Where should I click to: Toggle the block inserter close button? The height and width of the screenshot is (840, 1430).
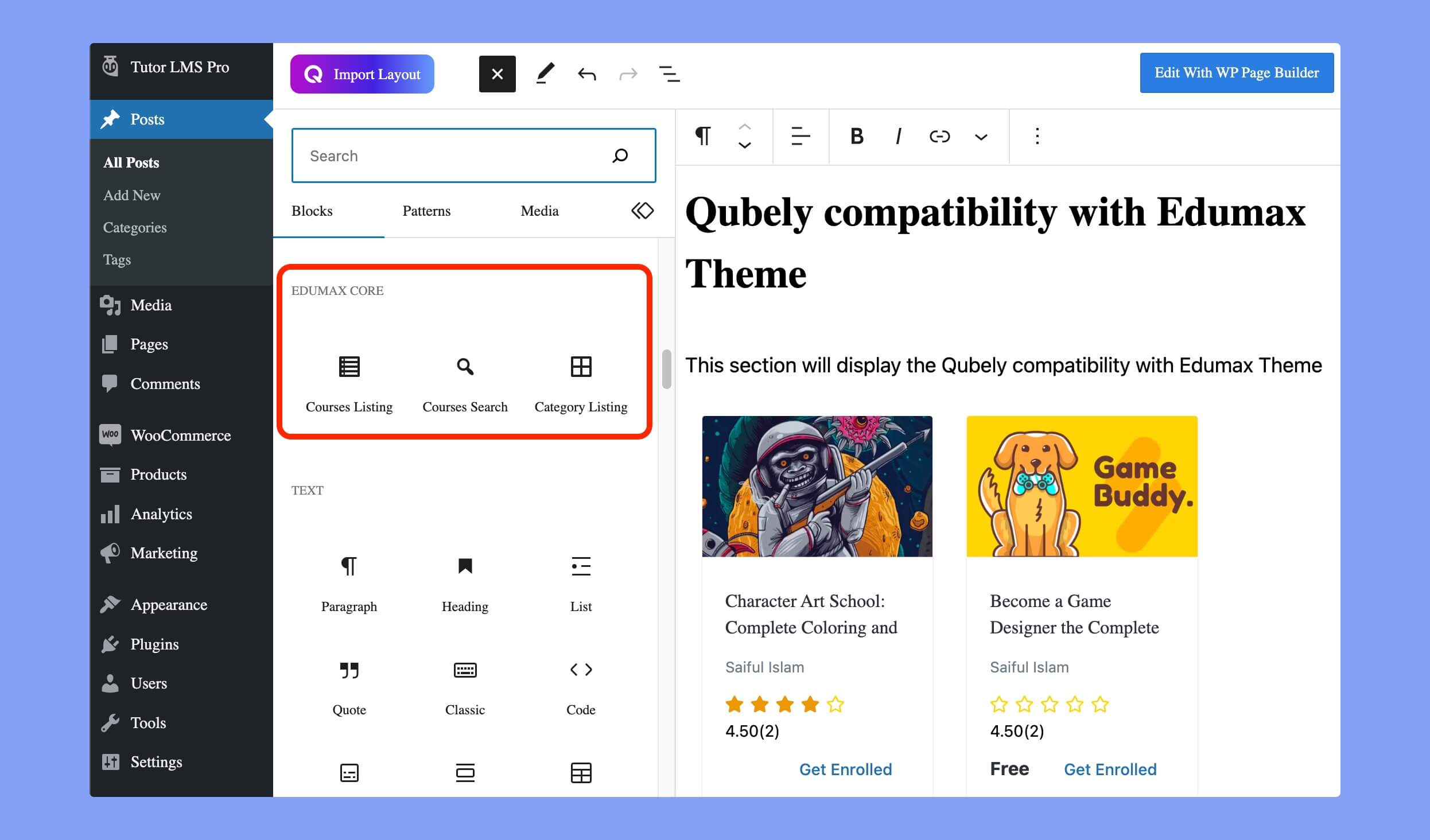tap(497, 73)
